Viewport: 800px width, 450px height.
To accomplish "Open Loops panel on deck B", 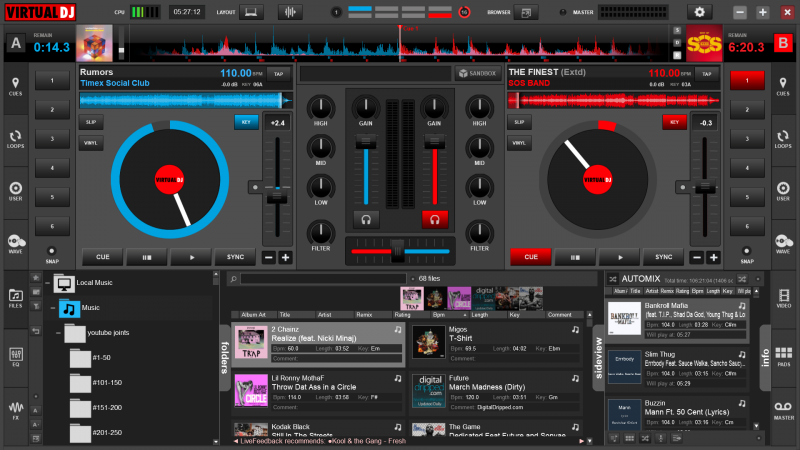I will tap(783, 139).
